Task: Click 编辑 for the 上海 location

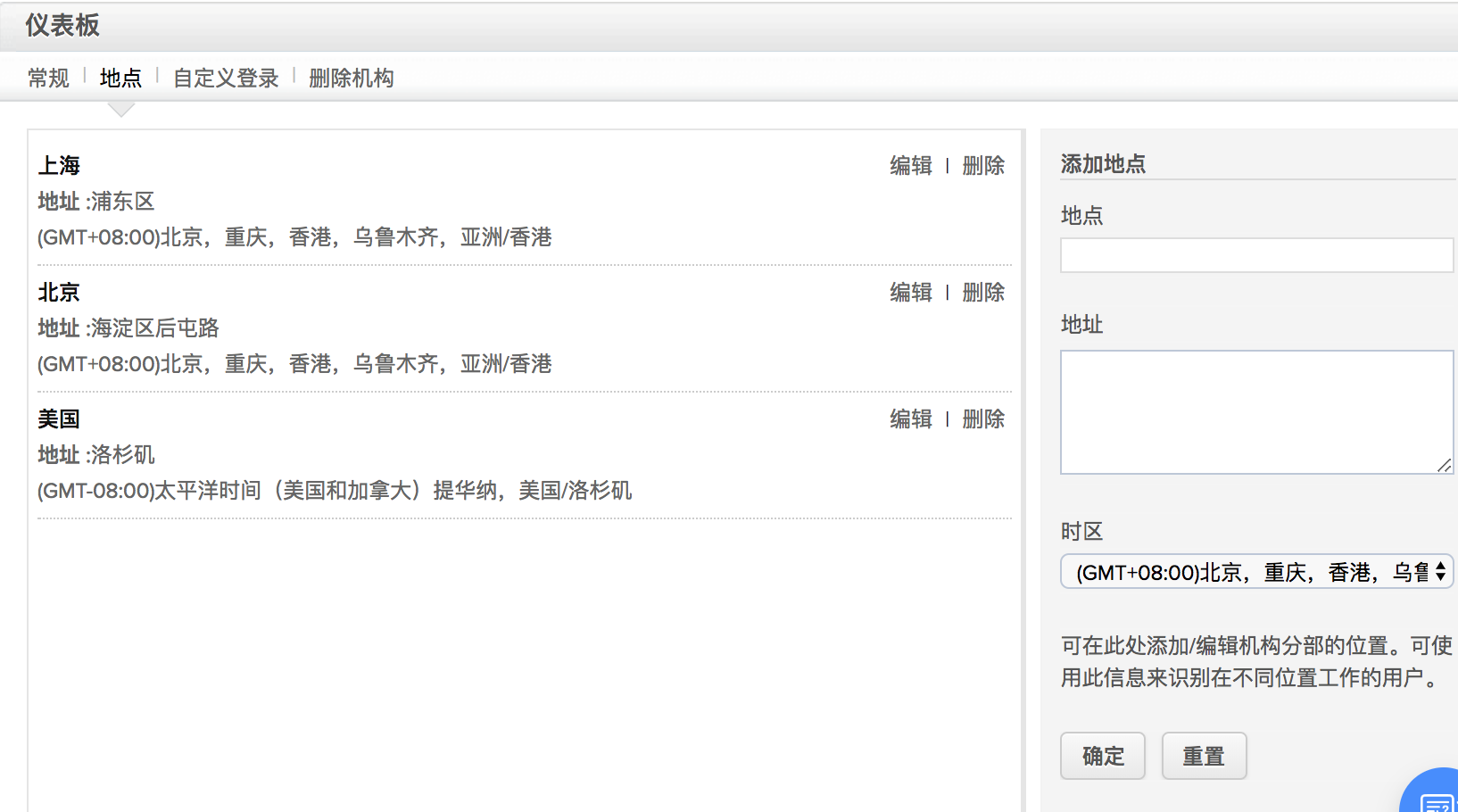Action: click(x=910, y=166)
